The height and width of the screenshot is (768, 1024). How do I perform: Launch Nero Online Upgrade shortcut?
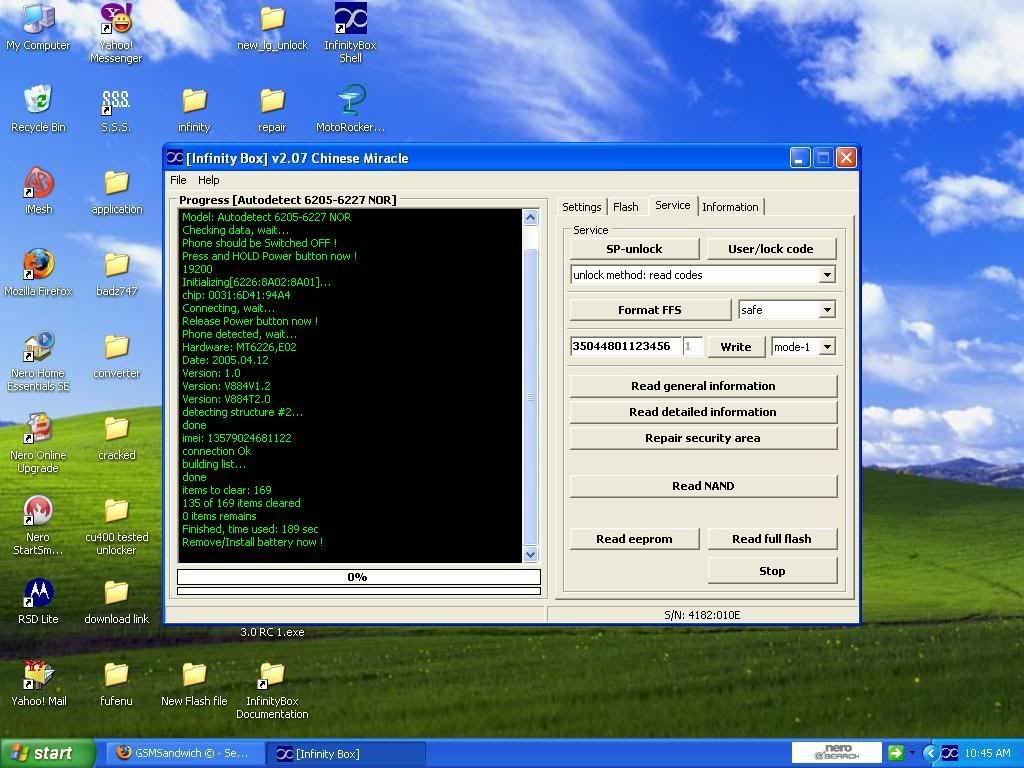38,443
